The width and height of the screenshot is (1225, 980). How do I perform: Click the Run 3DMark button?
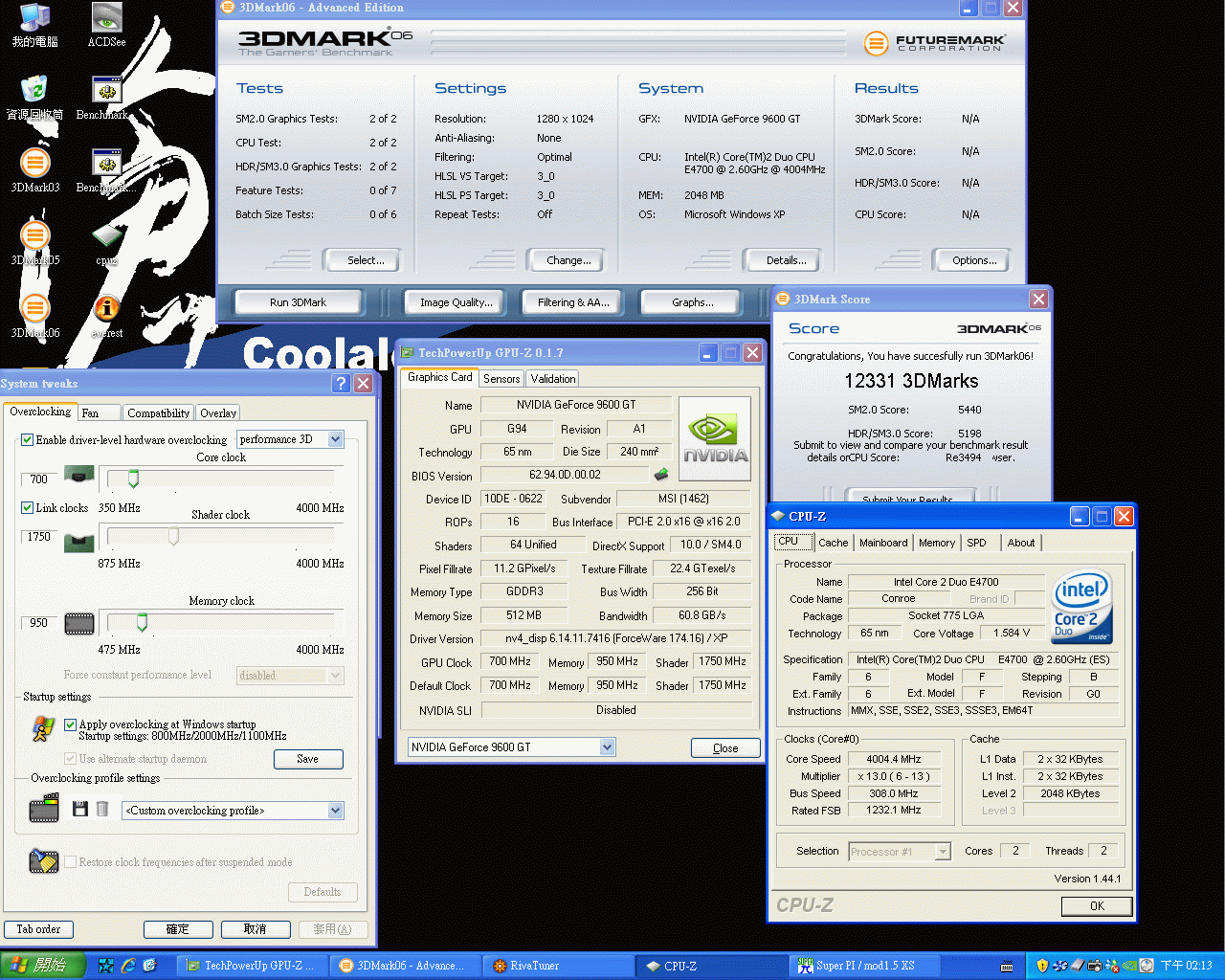[x=298, y=302]
